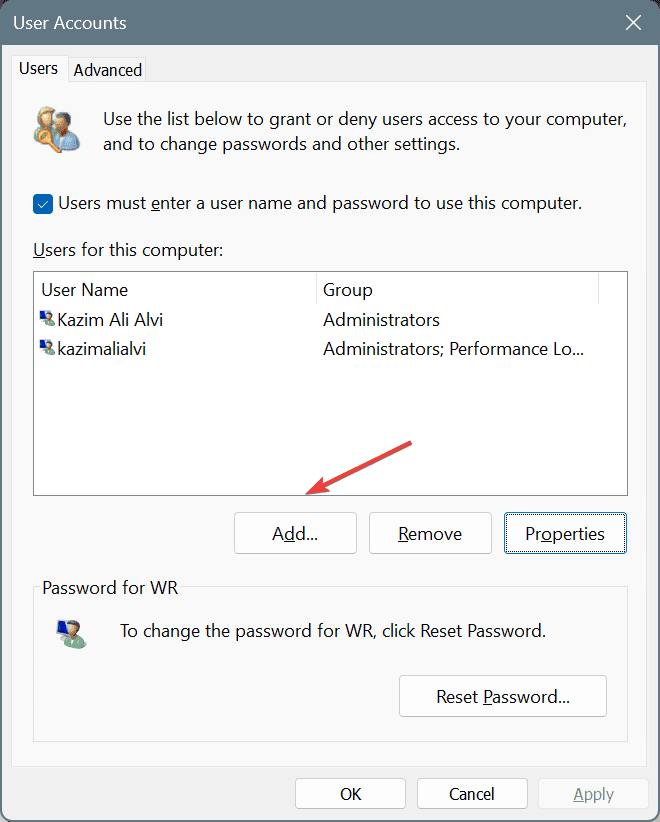Toggle users must enter password checkbox
Viewport: 660px width, 822px height.
click(x=43, y=204)
